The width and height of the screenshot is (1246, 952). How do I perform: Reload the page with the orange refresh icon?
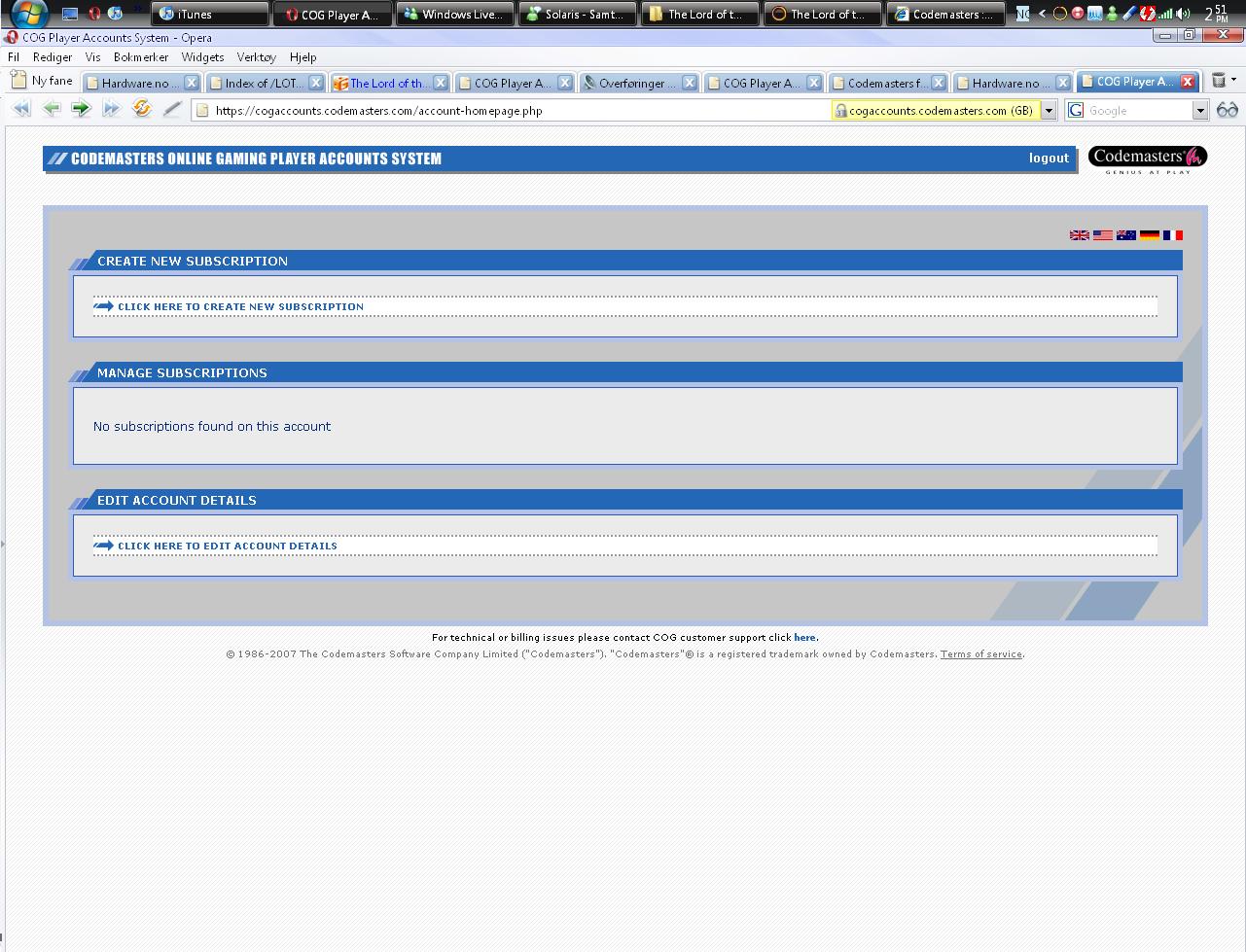click(x=142, y=109)
